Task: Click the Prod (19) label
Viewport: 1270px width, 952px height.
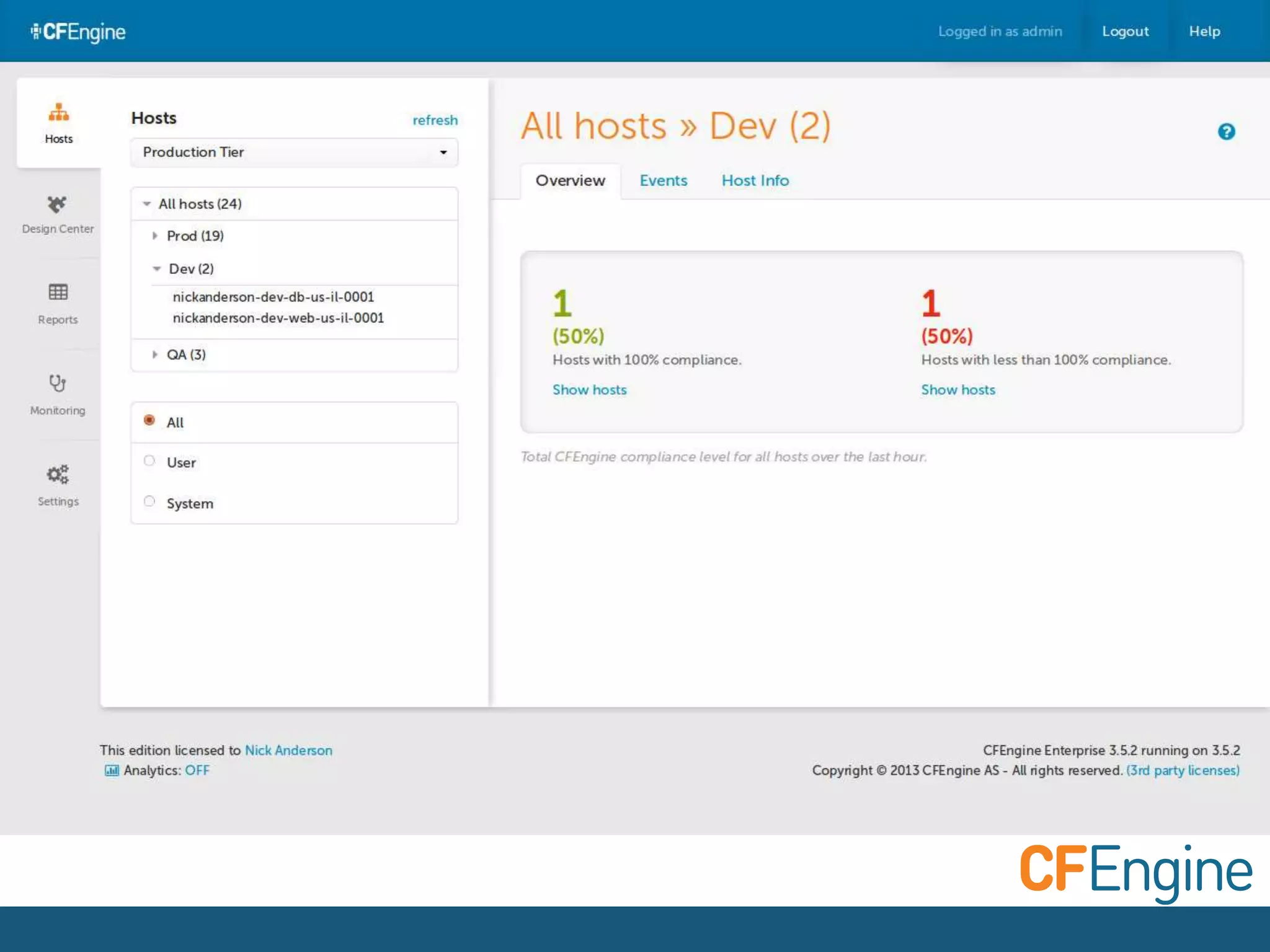Action: pos(195,236)
